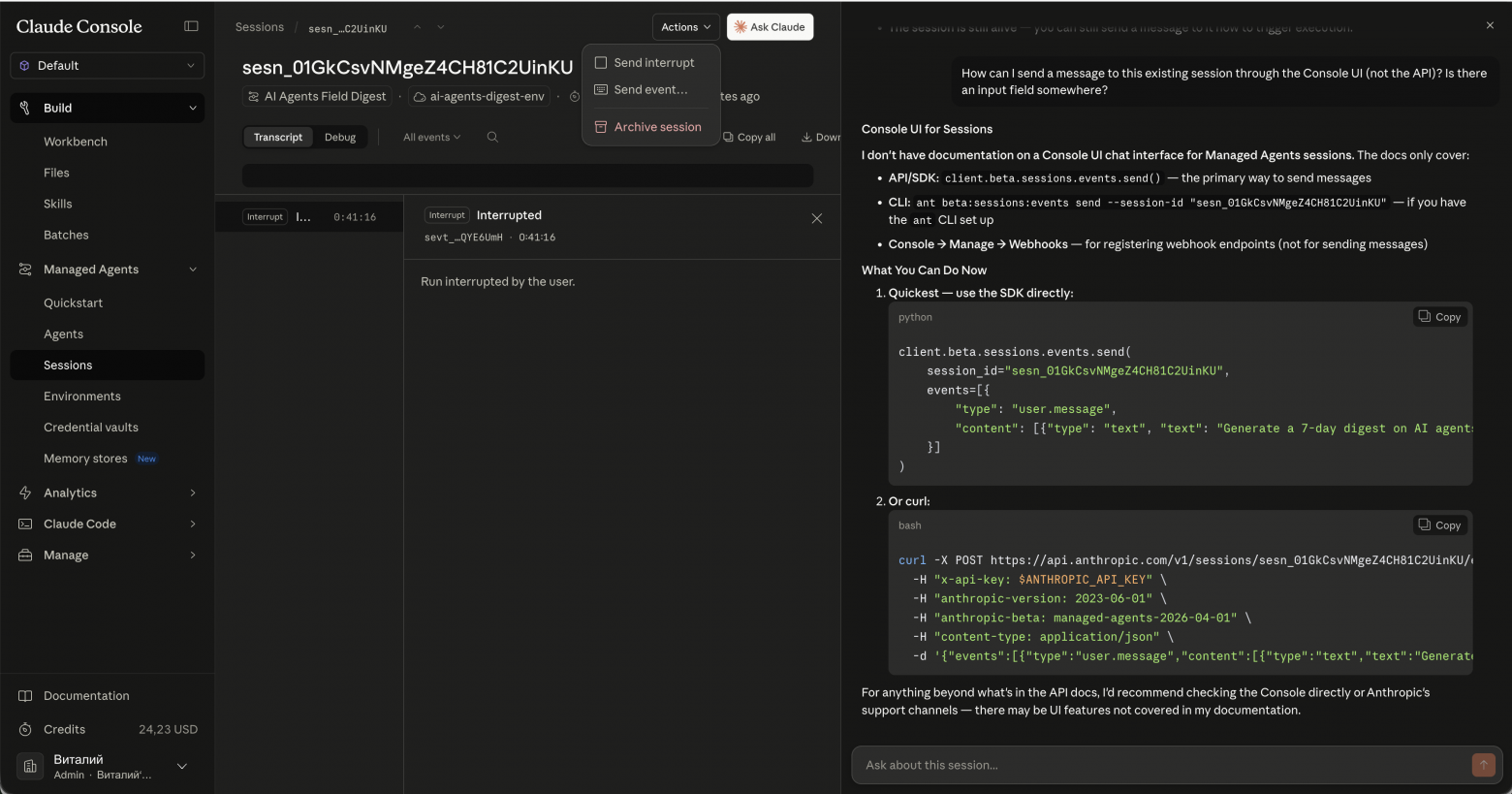Open Memory stores
1512x794 pixels.
click(x=85, y=458)
